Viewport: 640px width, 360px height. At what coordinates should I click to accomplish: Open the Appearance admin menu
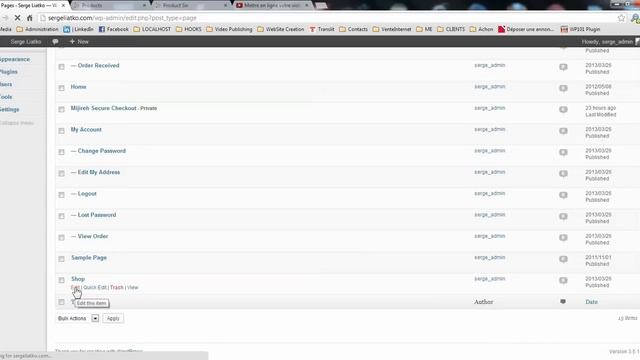click(15, 59)
